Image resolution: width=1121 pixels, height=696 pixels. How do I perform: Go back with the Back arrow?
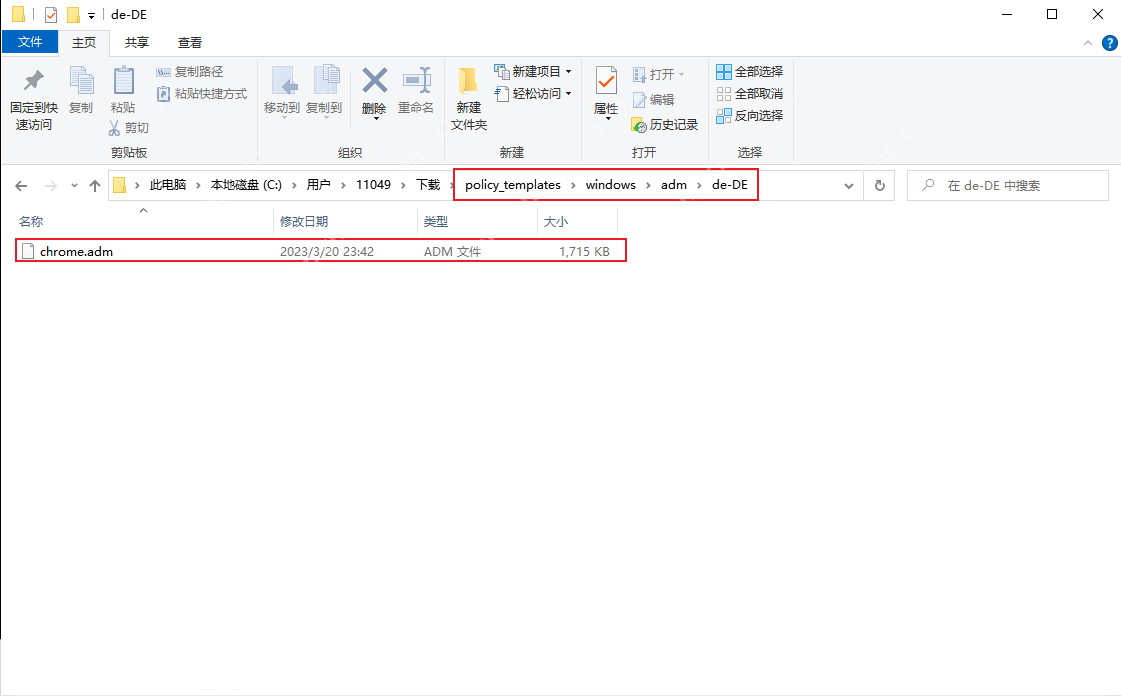(21, 186)
